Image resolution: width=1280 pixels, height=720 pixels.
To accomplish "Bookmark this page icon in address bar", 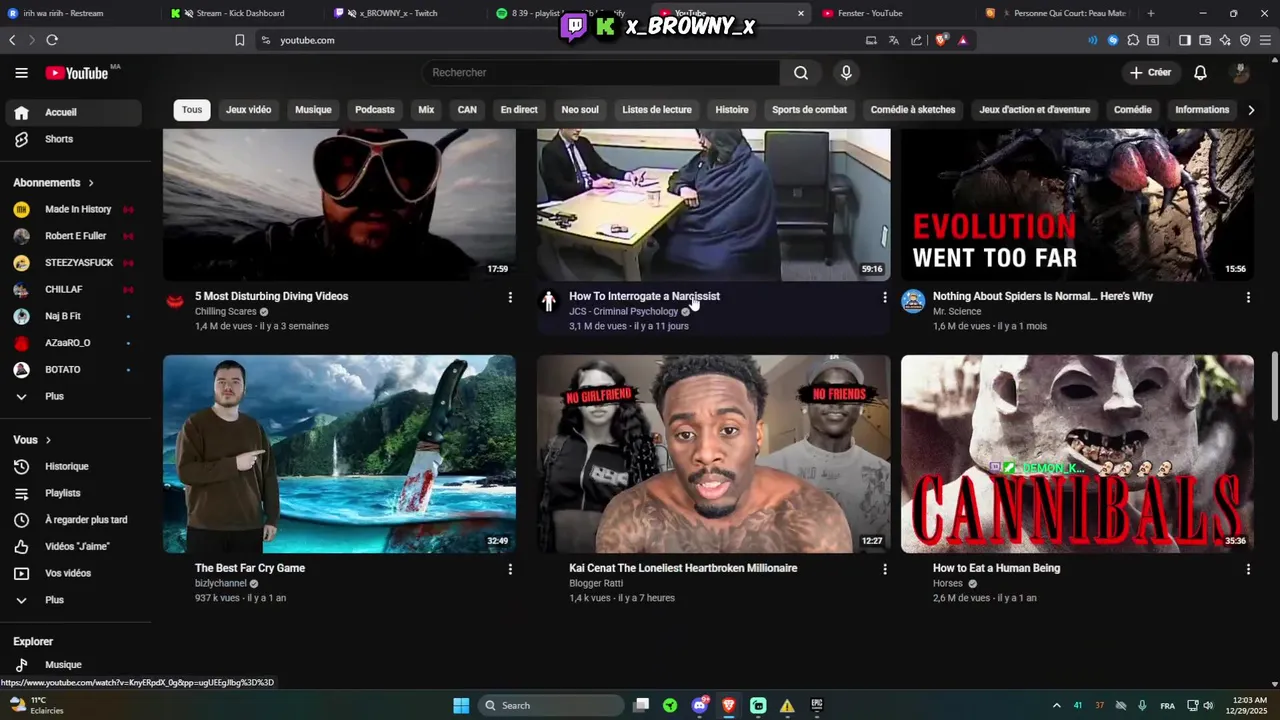I will [x=239, y=40].
